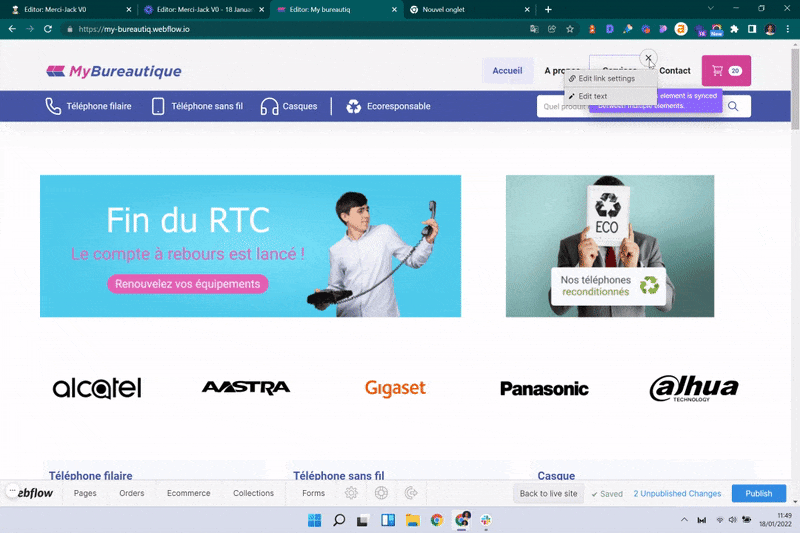Viewport: 800px width, 533px height.
Task: Open the Orders editor tab
Action: click(x=132, y=493)
